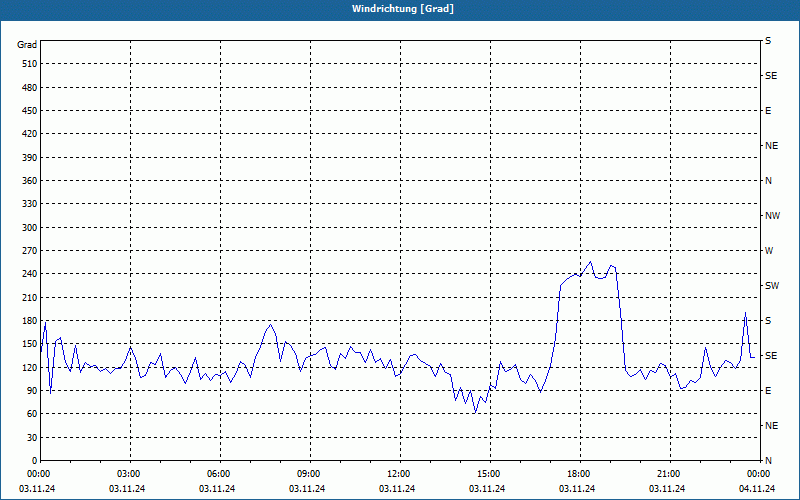Click the chart title Windrichtung [Grad]
The height and width of the screenshot is (500, 800).
[x=403, y=9]
